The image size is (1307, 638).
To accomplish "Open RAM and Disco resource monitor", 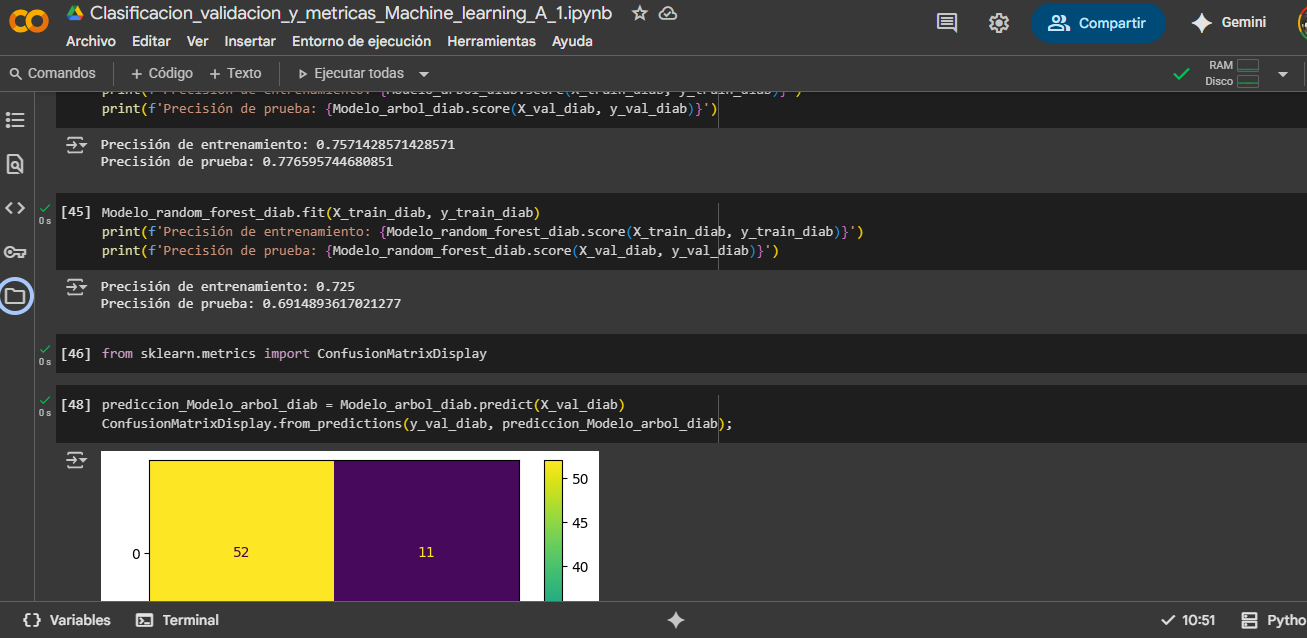I will point(1232,73).
